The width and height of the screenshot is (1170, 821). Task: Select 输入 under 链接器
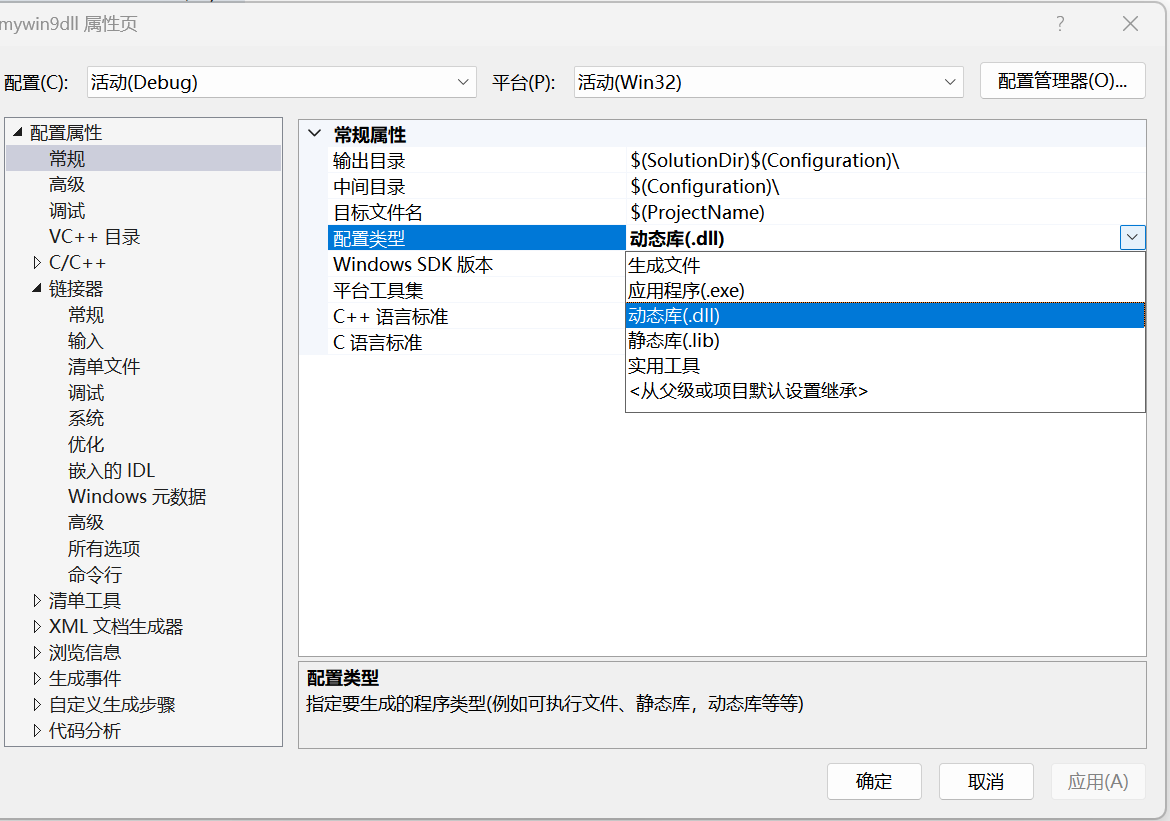(86, 340)
